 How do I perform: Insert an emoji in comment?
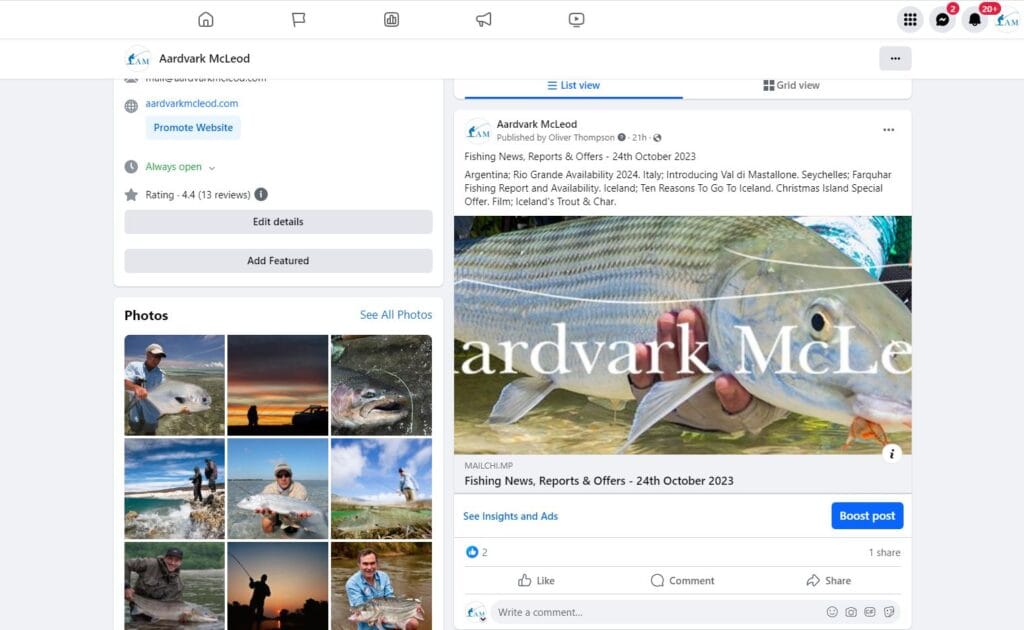(832, 612)
